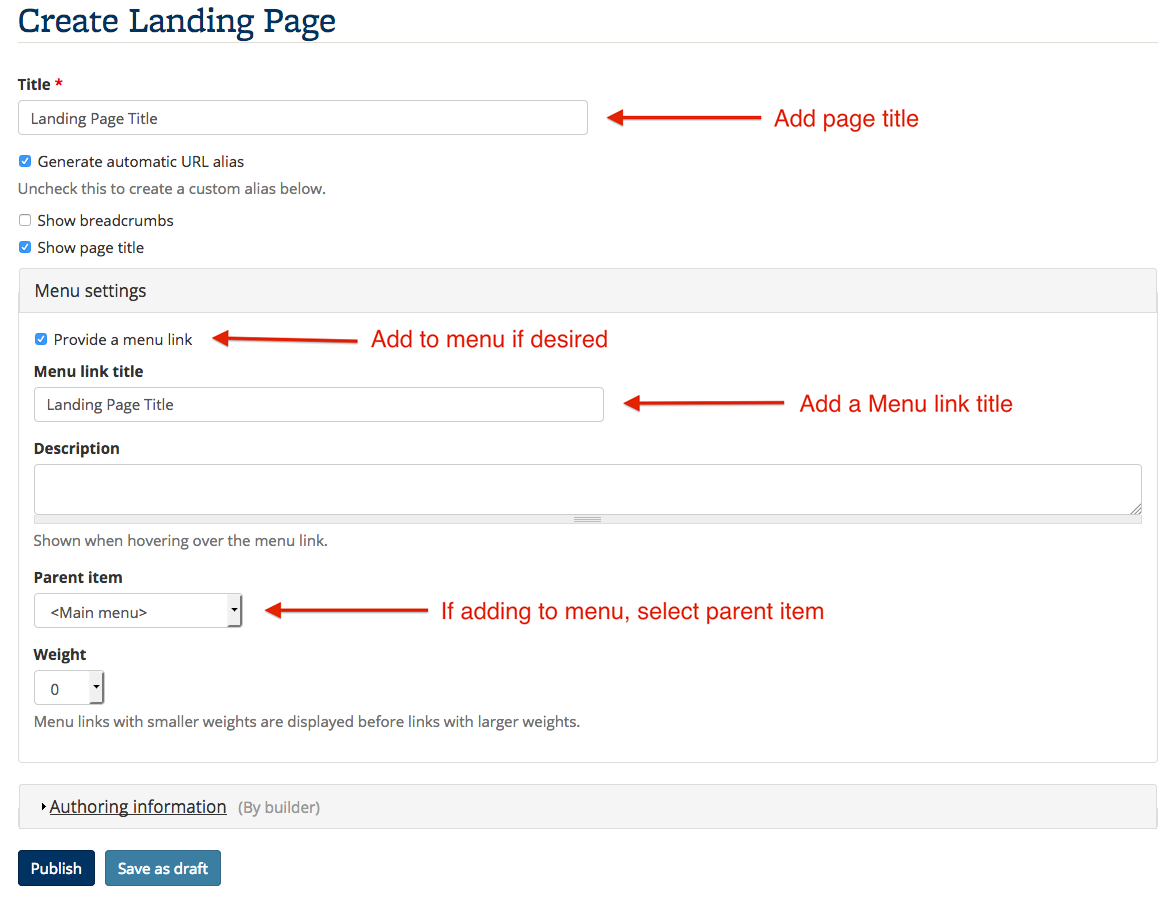Click the 'Generate automatic URL alias' label
The height and width of the screenshot is (900, 1168).
tap(141, 162)
